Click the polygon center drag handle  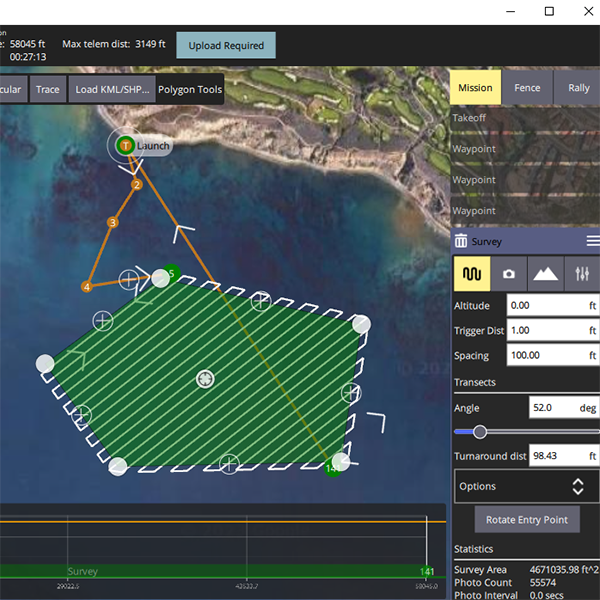pos(205,378)
